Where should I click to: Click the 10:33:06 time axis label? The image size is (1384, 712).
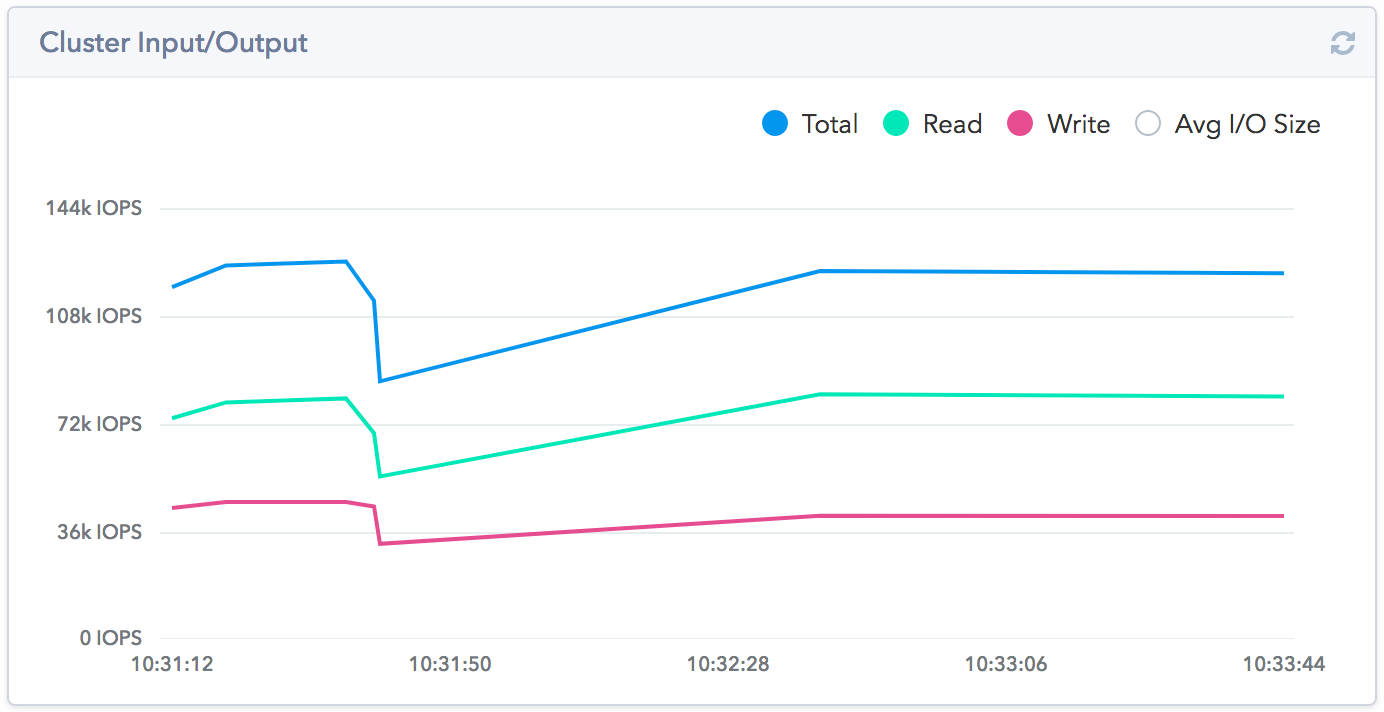[1006, 664]
